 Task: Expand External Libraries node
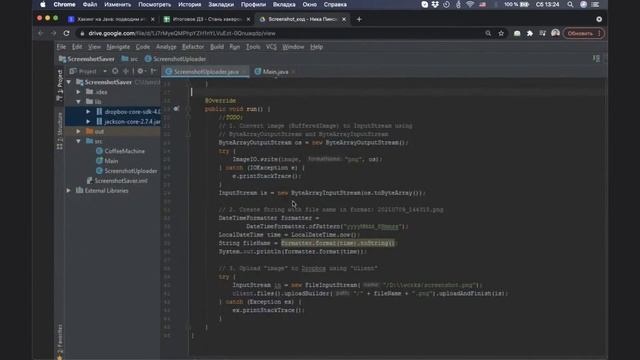(69, 191)
